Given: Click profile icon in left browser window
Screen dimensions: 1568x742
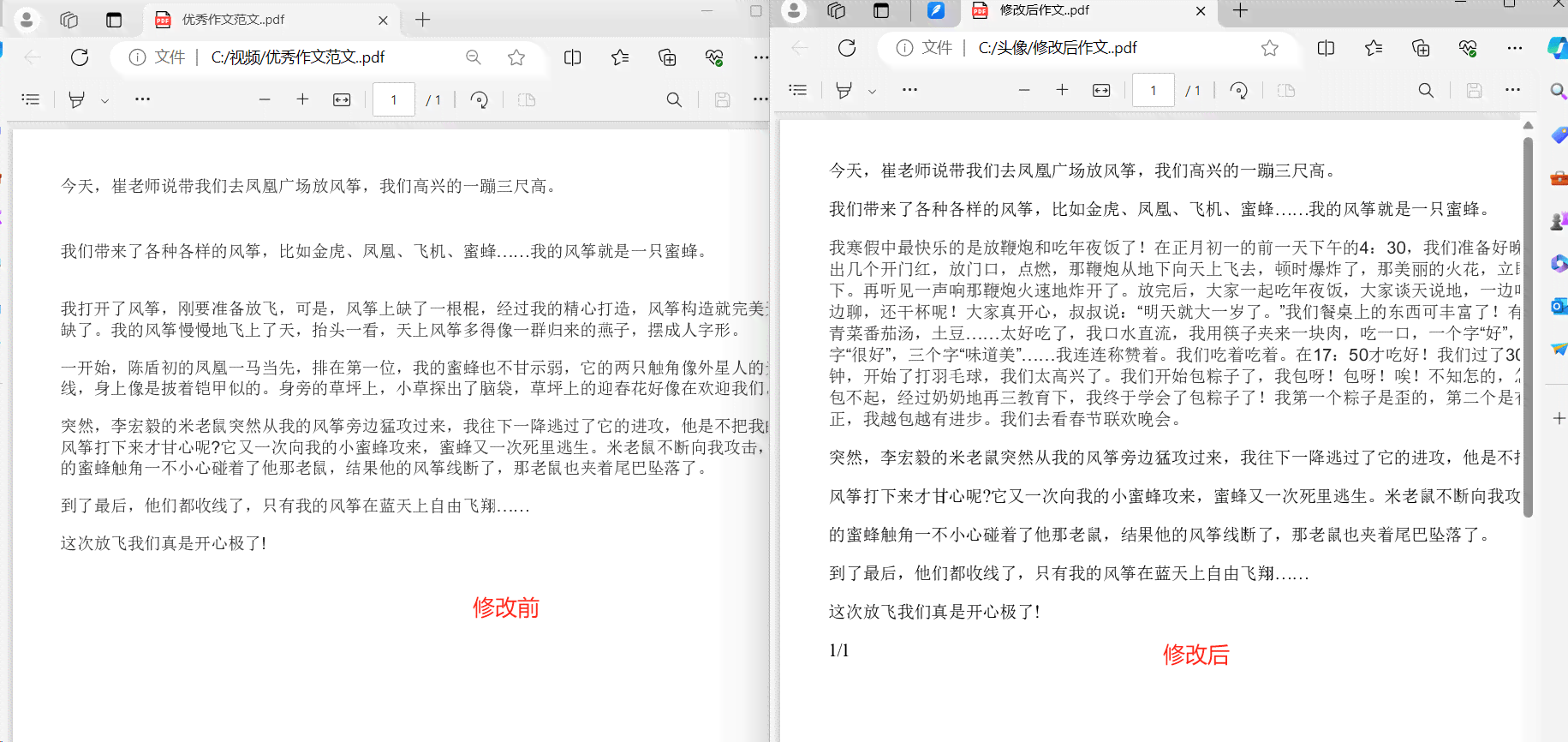Looking at the screenshot, I should pyautogui.click(x=27, y=19).
